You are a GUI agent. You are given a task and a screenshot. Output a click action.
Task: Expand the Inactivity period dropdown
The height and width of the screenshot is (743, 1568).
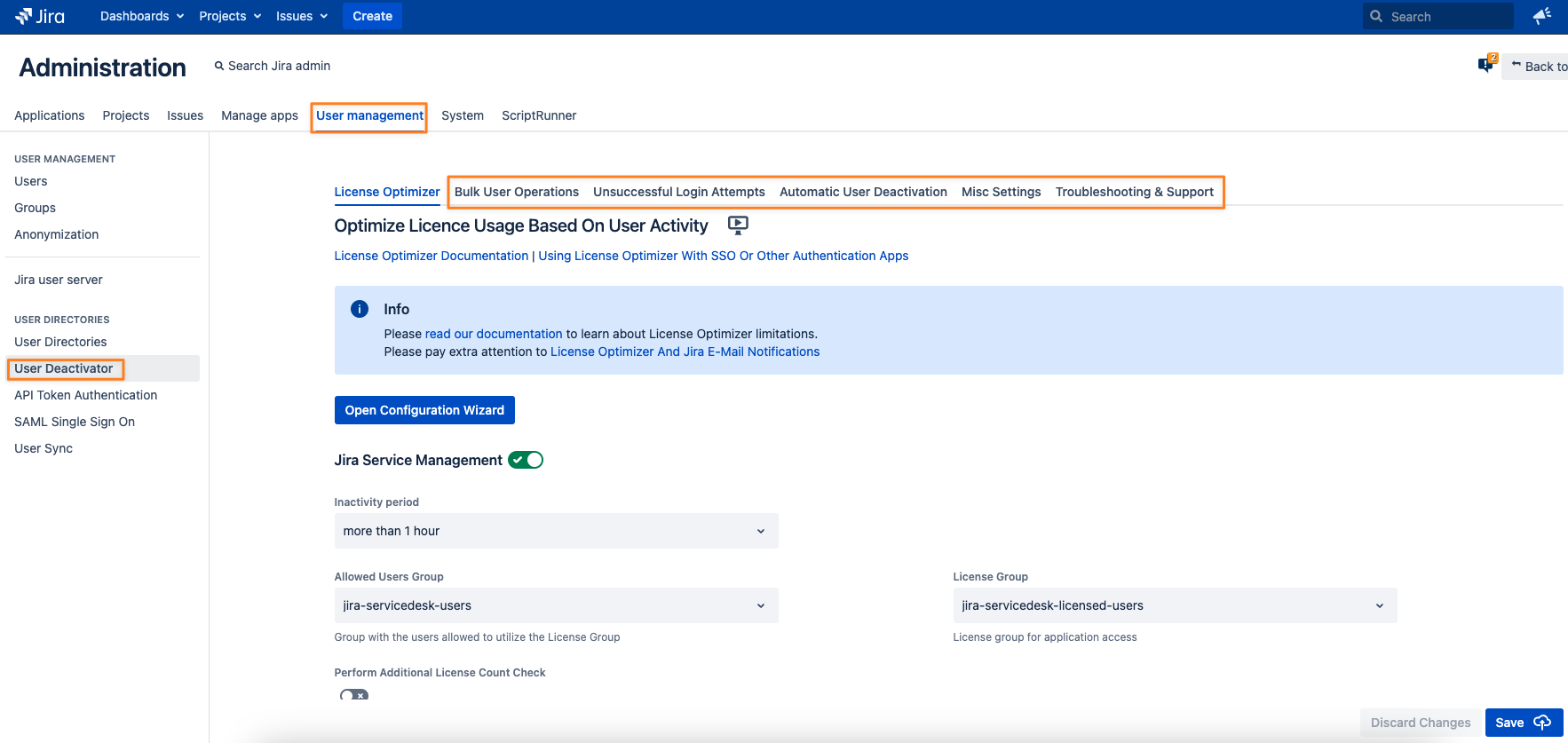pos(556,531)
